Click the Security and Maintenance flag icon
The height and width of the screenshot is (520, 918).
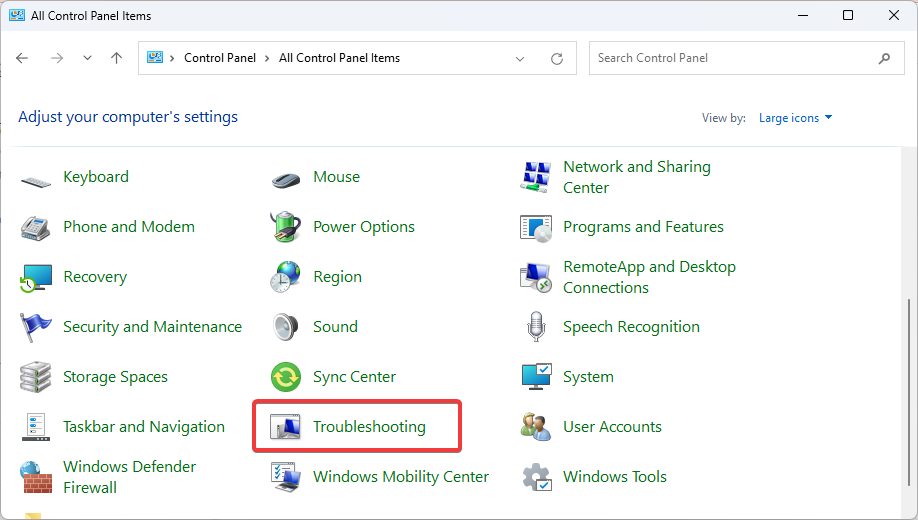tap(36, 327)
